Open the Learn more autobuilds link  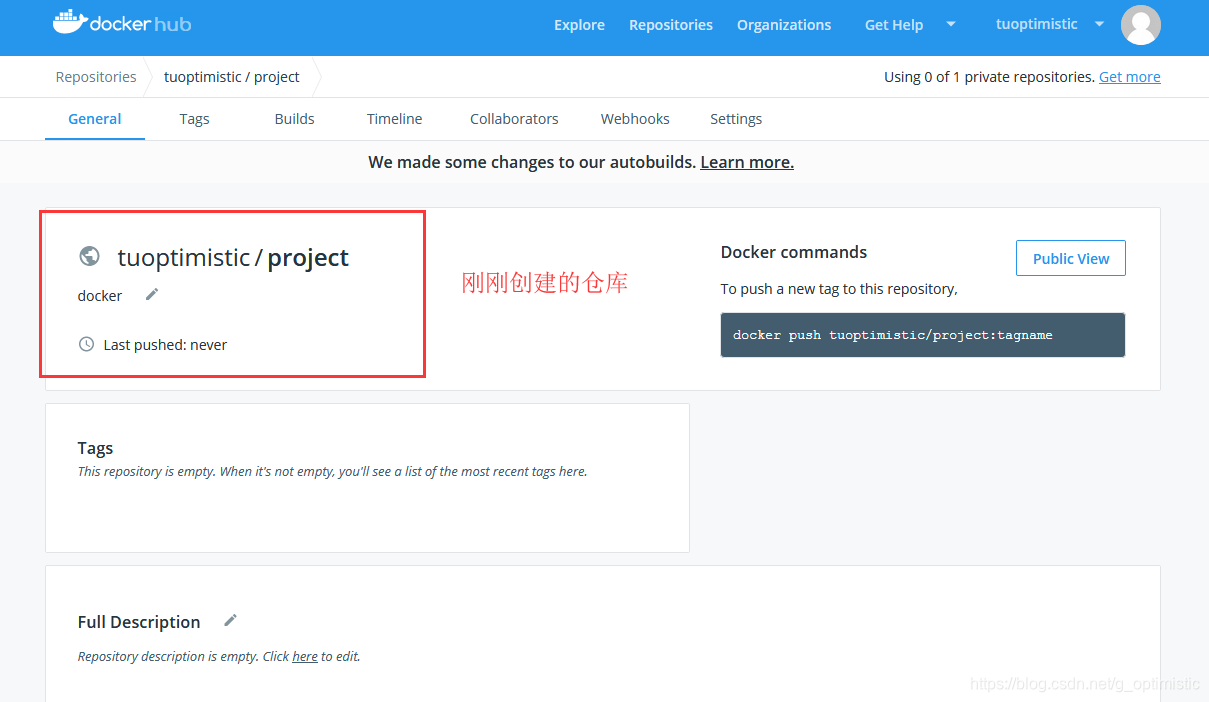click(747, 162)
